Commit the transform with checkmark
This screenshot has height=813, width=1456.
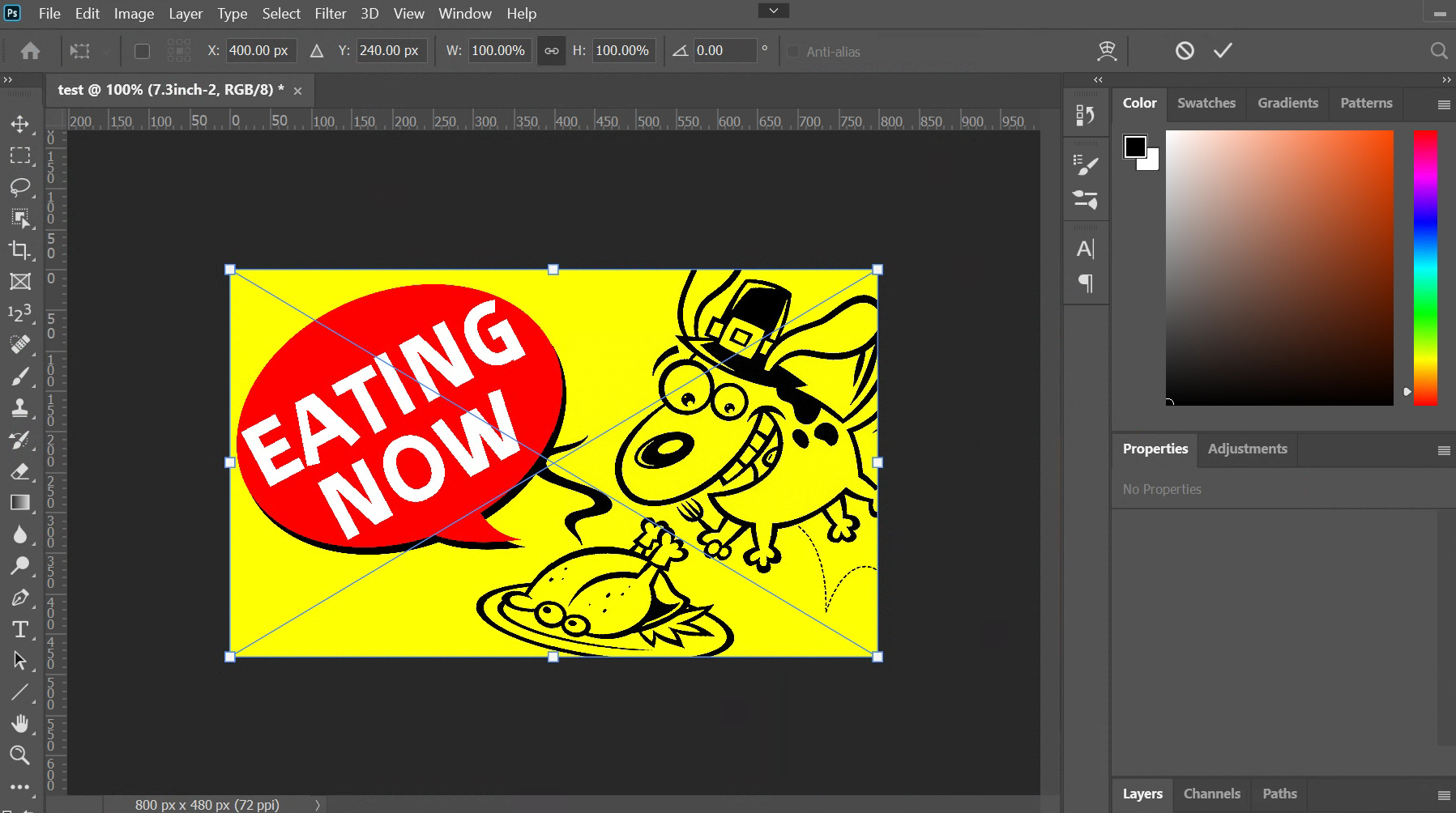[1223, 51]
